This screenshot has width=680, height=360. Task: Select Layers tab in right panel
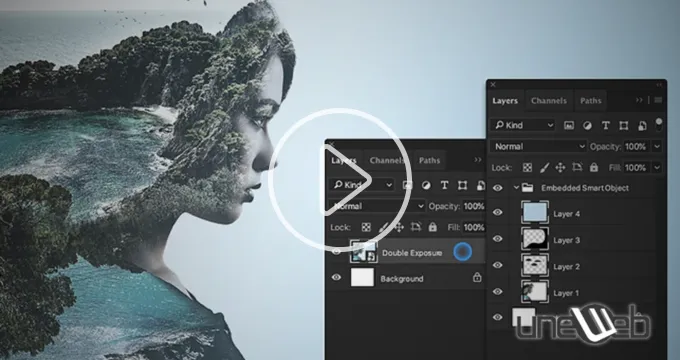505,101
